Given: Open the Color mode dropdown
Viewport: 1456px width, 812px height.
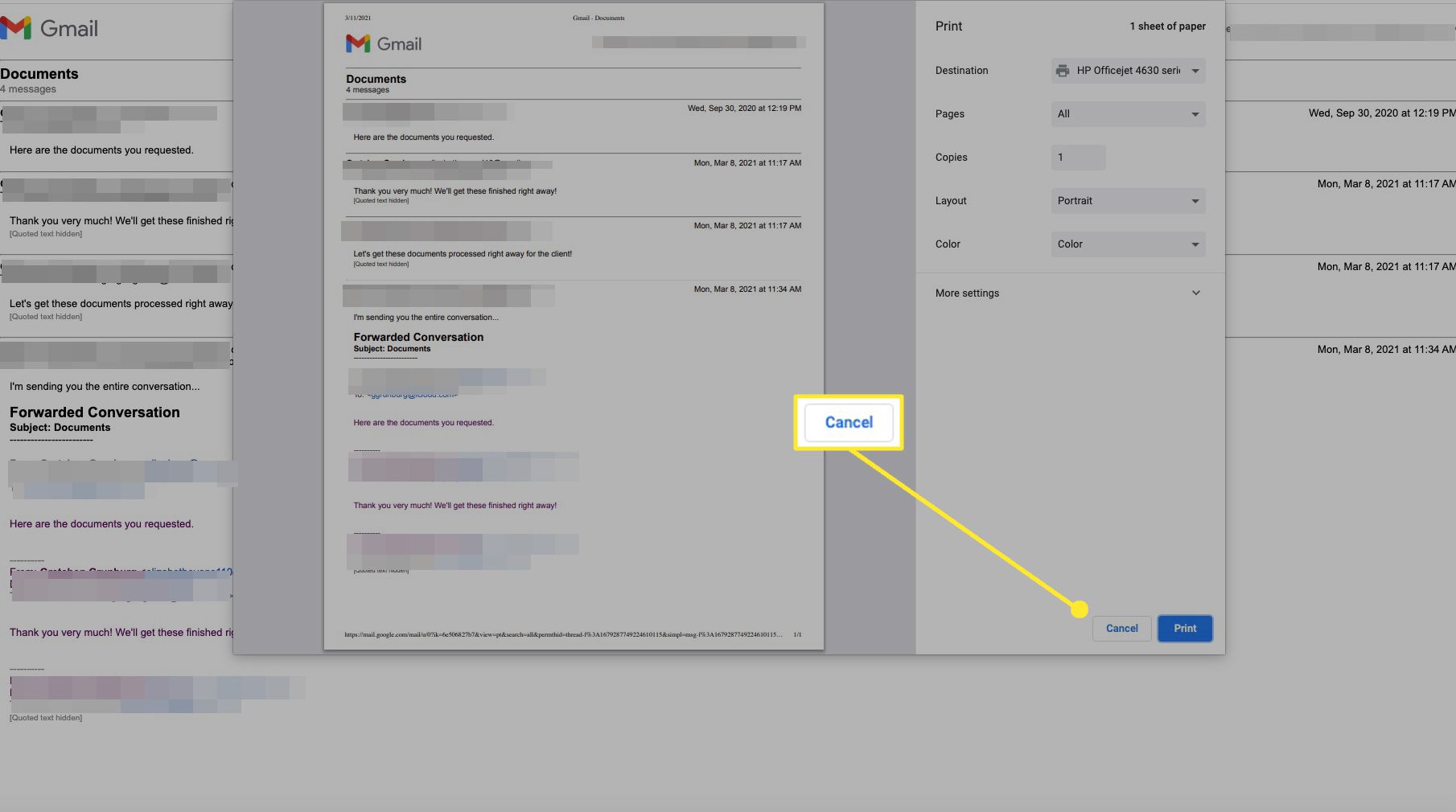Looking at the screenshot, I should [1128, 244].
